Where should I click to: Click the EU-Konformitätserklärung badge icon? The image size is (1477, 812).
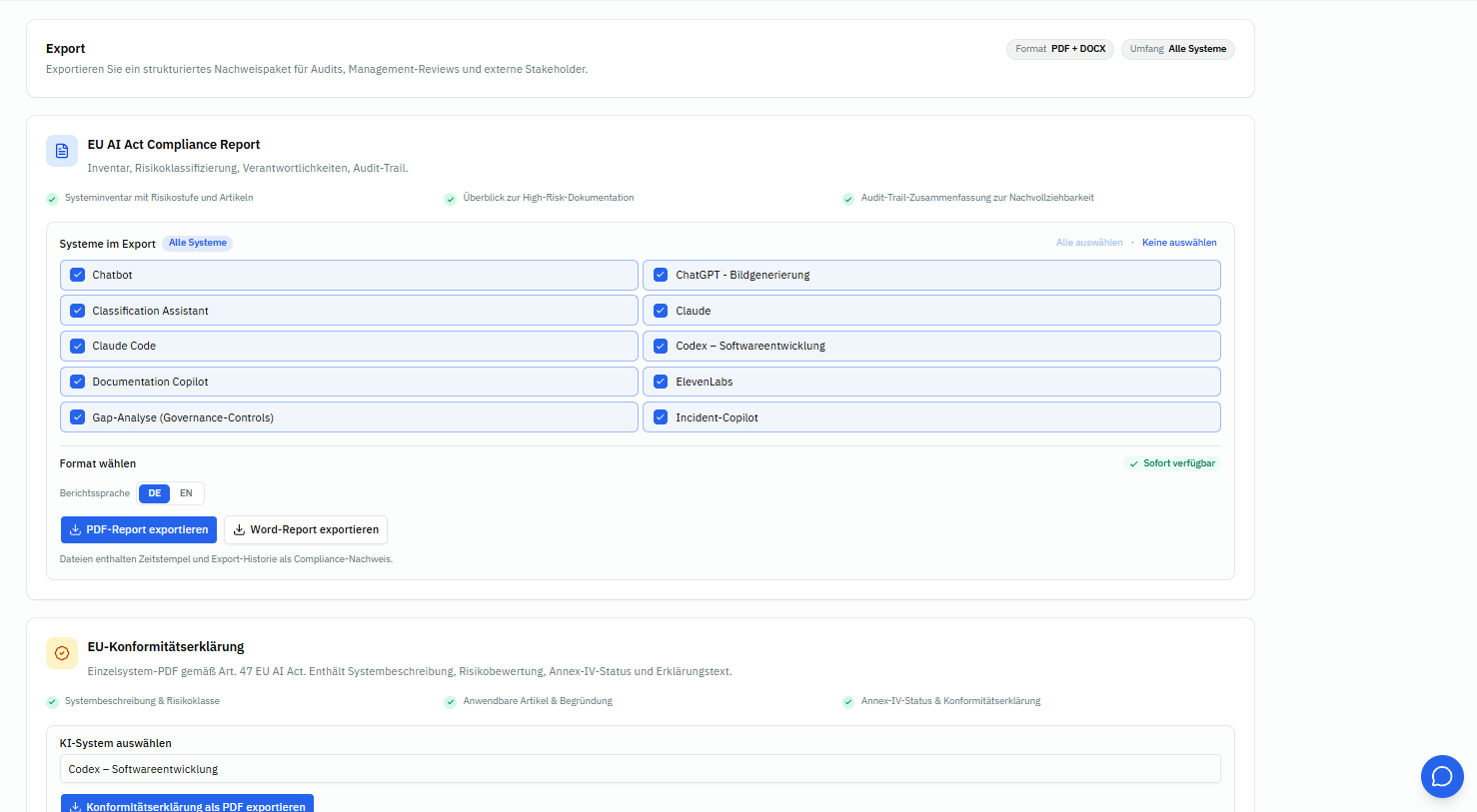click(x=62, y=653)
